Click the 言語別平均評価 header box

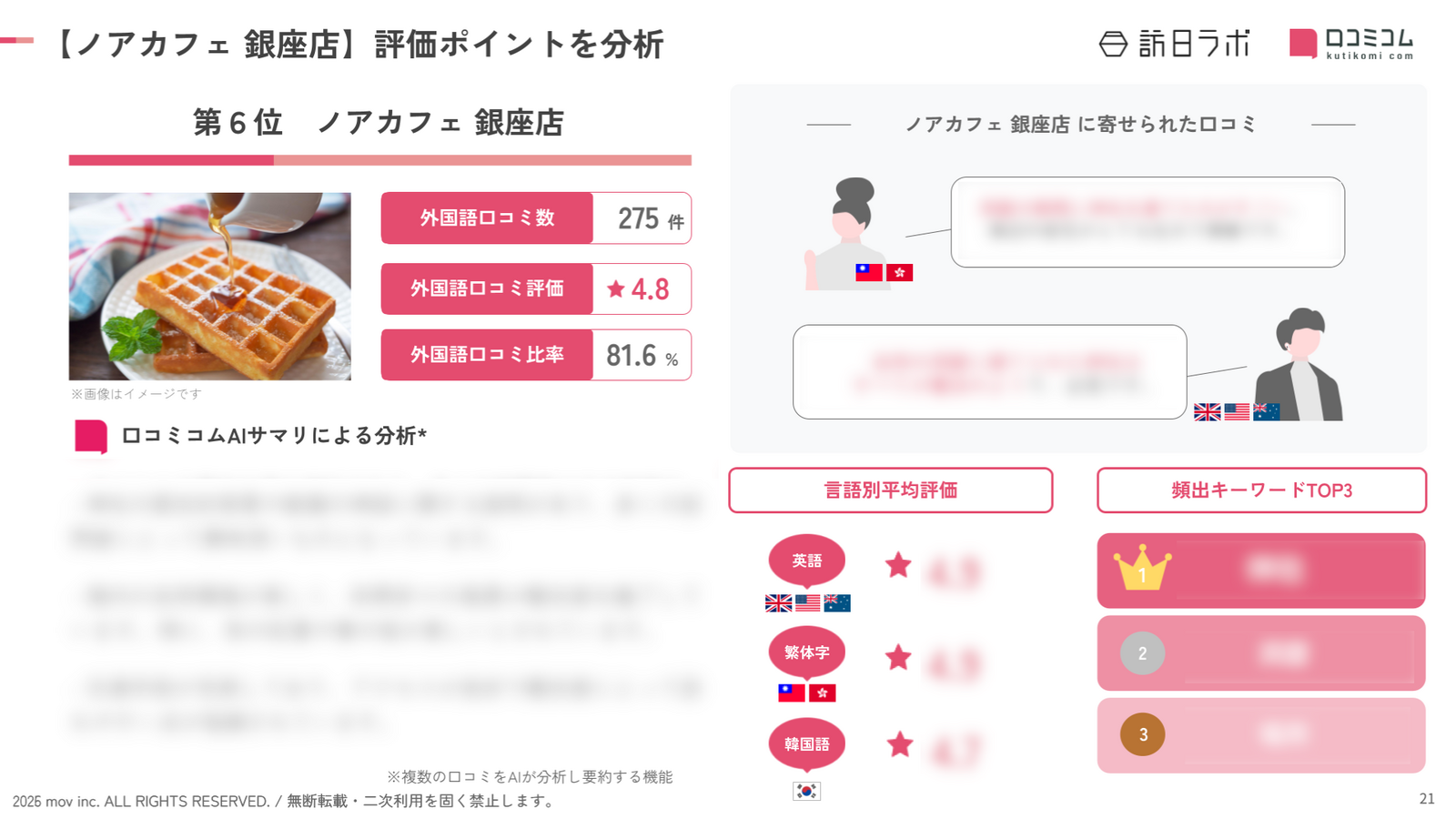tap(890, 490)
